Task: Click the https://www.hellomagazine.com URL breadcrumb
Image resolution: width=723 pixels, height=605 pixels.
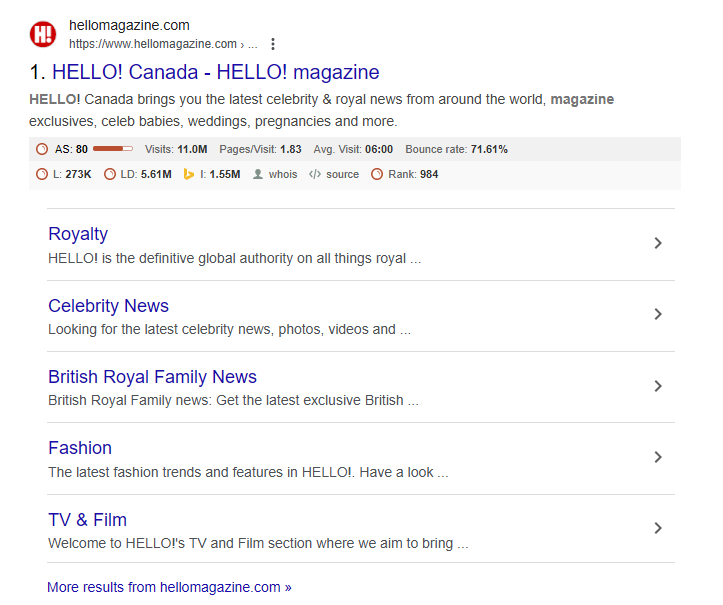Action: [163, 44]
